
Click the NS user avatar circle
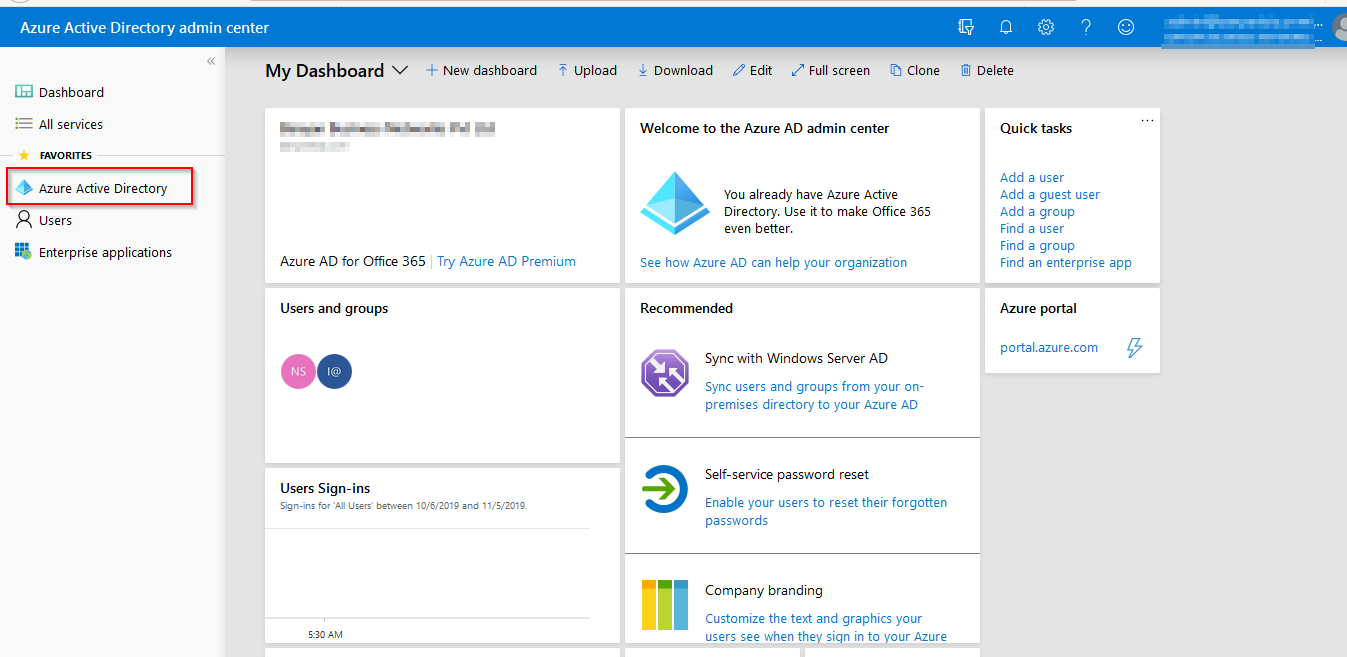click(x=298, y=372)
